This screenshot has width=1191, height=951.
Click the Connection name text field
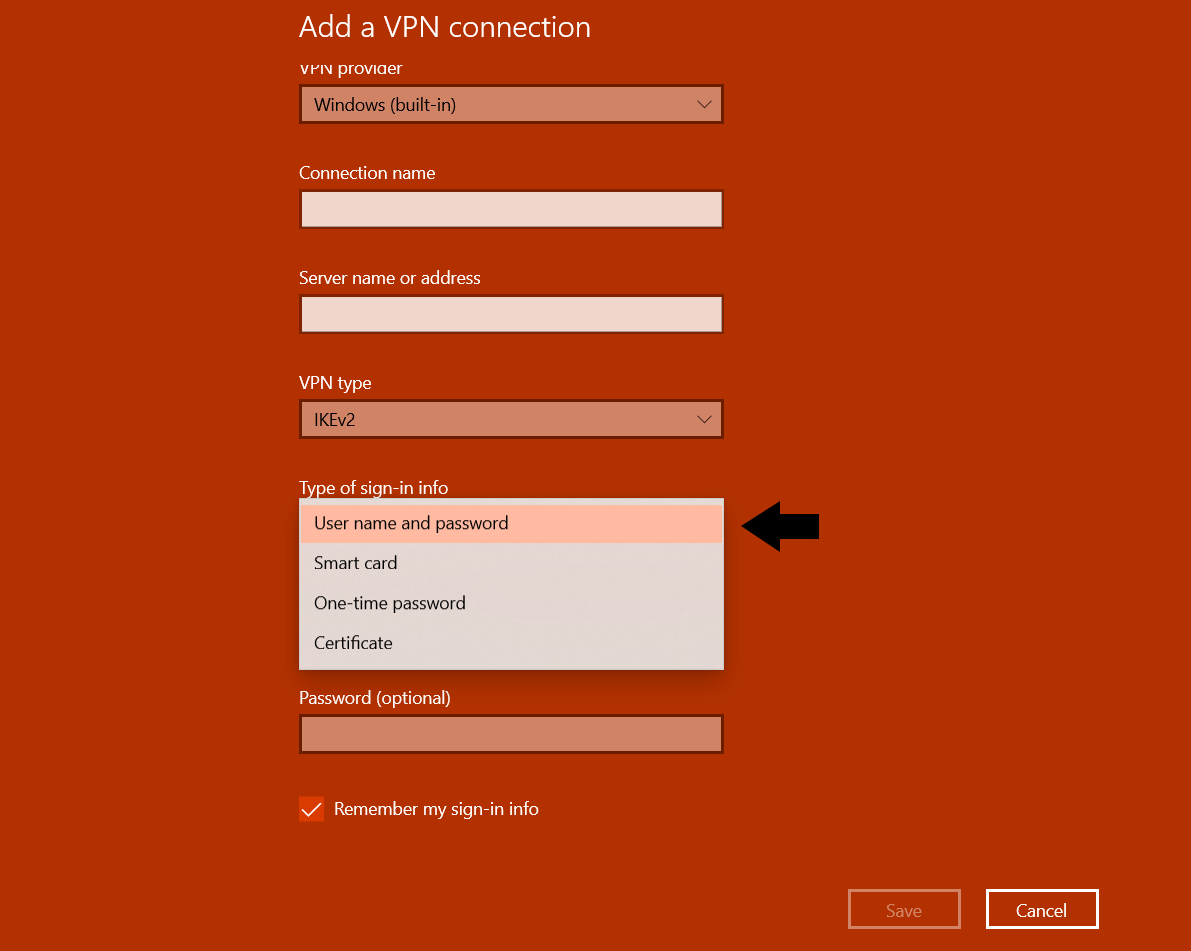coord(510,210)
